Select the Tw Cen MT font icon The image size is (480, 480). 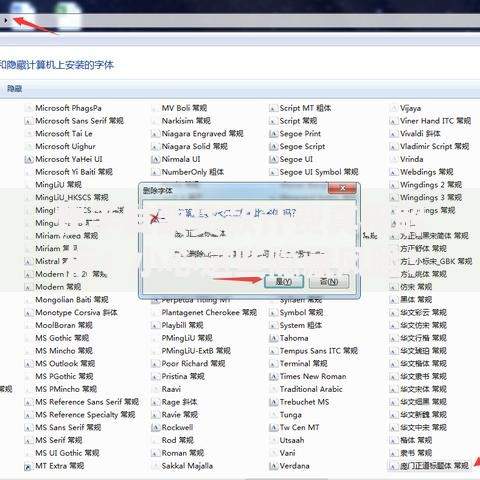tap(273, 428)
